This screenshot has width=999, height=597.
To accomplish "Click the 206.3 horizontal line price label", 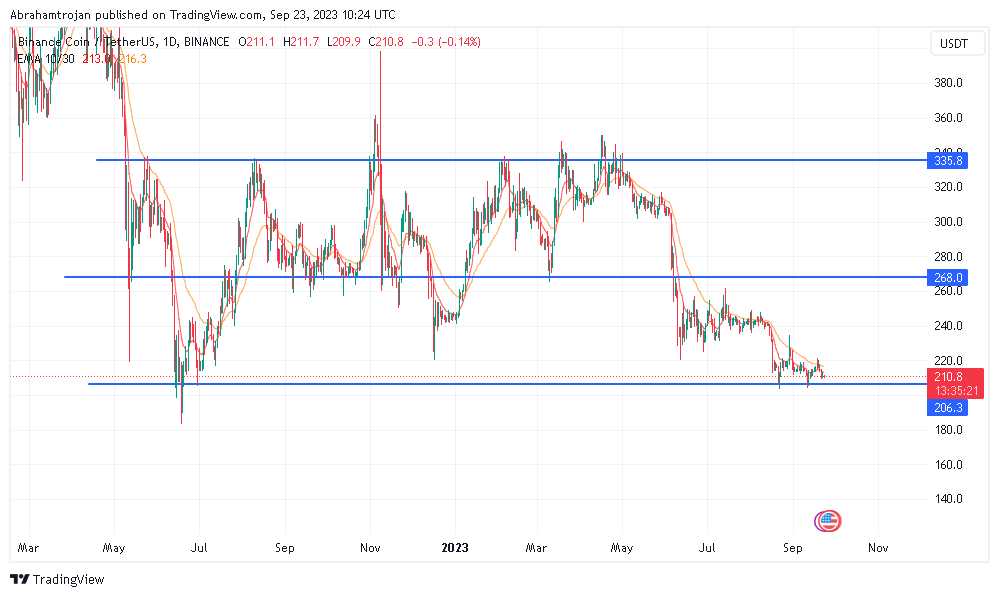I will (947, 408).
